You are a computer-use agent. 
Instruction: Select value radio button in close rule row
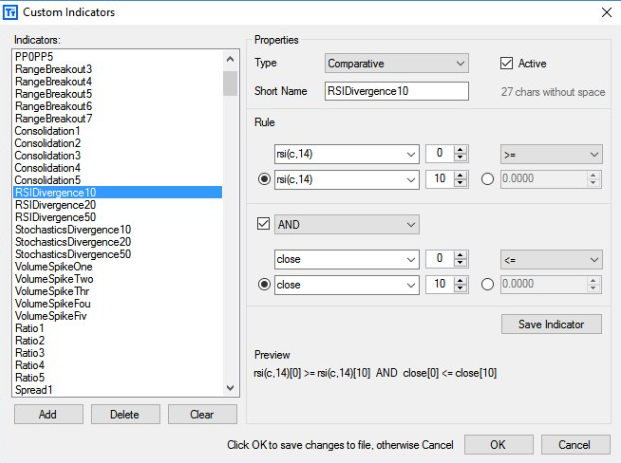[x=487, y=284]
